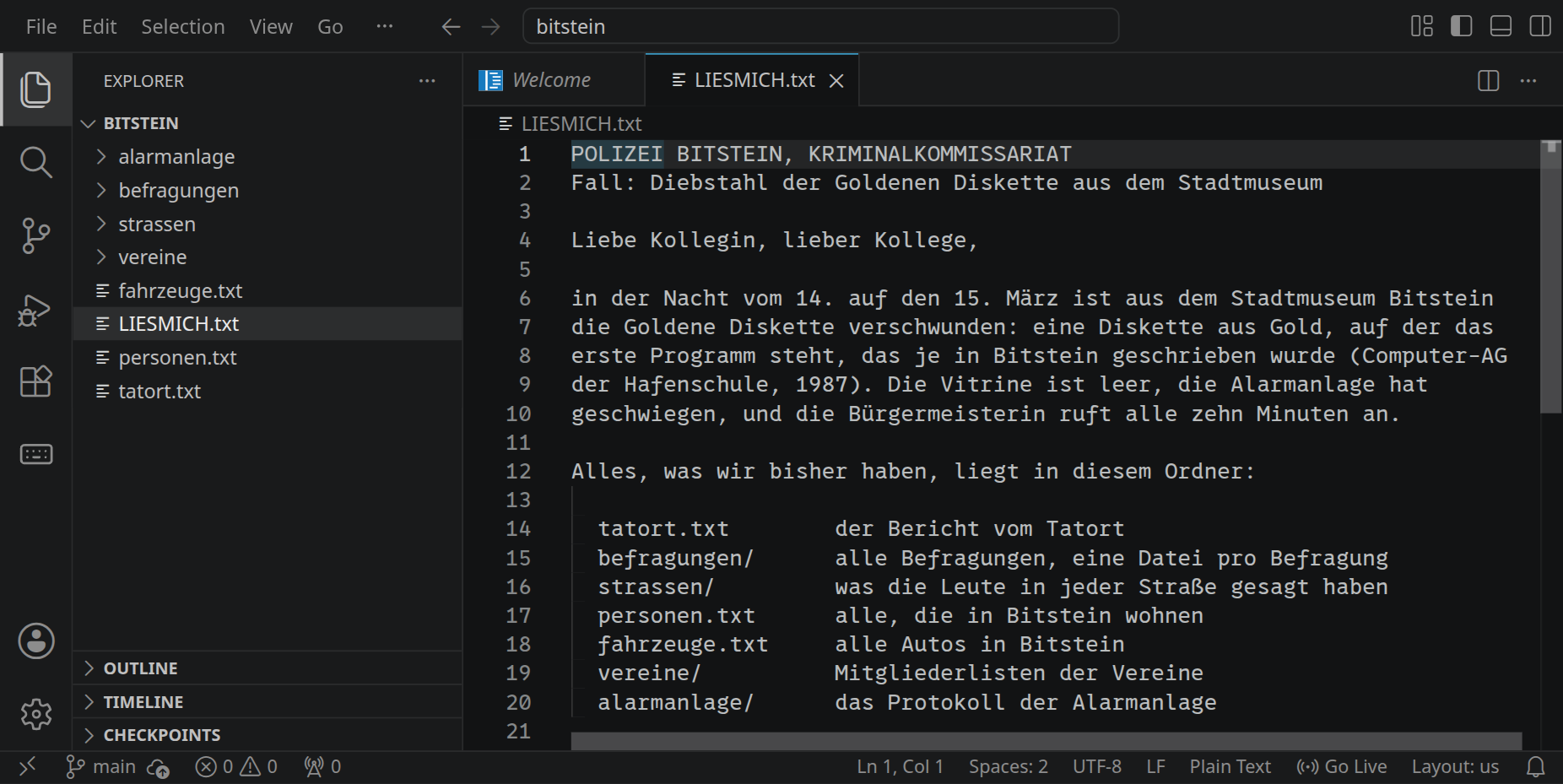Viewport: 1563px width, 784px height.
Task: Open the ports forwarded indicator
Action: point(322,766)
